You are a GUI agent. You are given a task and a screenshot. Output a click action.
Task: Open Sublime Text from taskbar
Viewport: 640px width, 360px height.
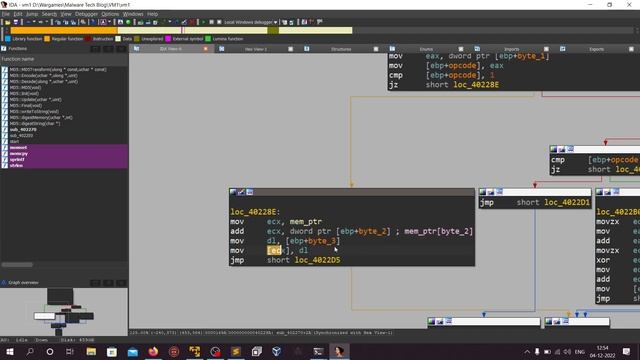(x=236, y=351)
